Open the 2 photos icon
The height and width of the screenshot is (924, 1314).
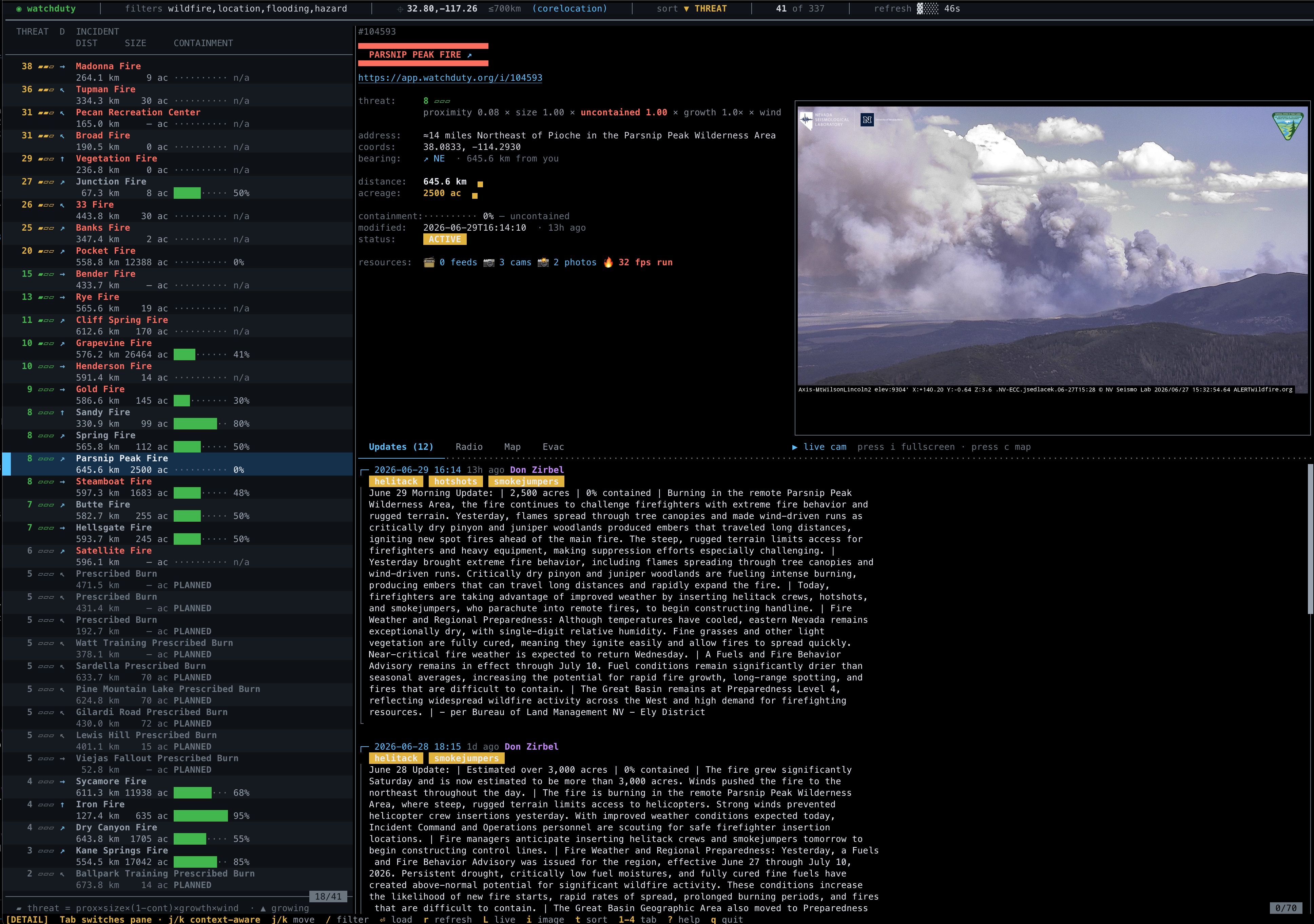click(543, 262)
